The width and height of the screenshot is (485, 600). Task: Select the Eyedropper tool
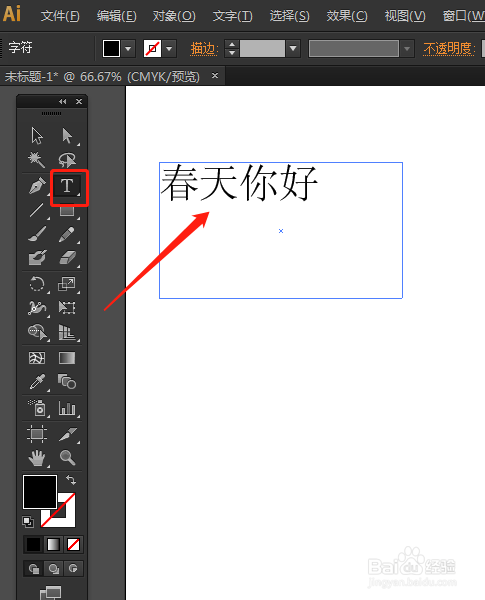[37, 382]
